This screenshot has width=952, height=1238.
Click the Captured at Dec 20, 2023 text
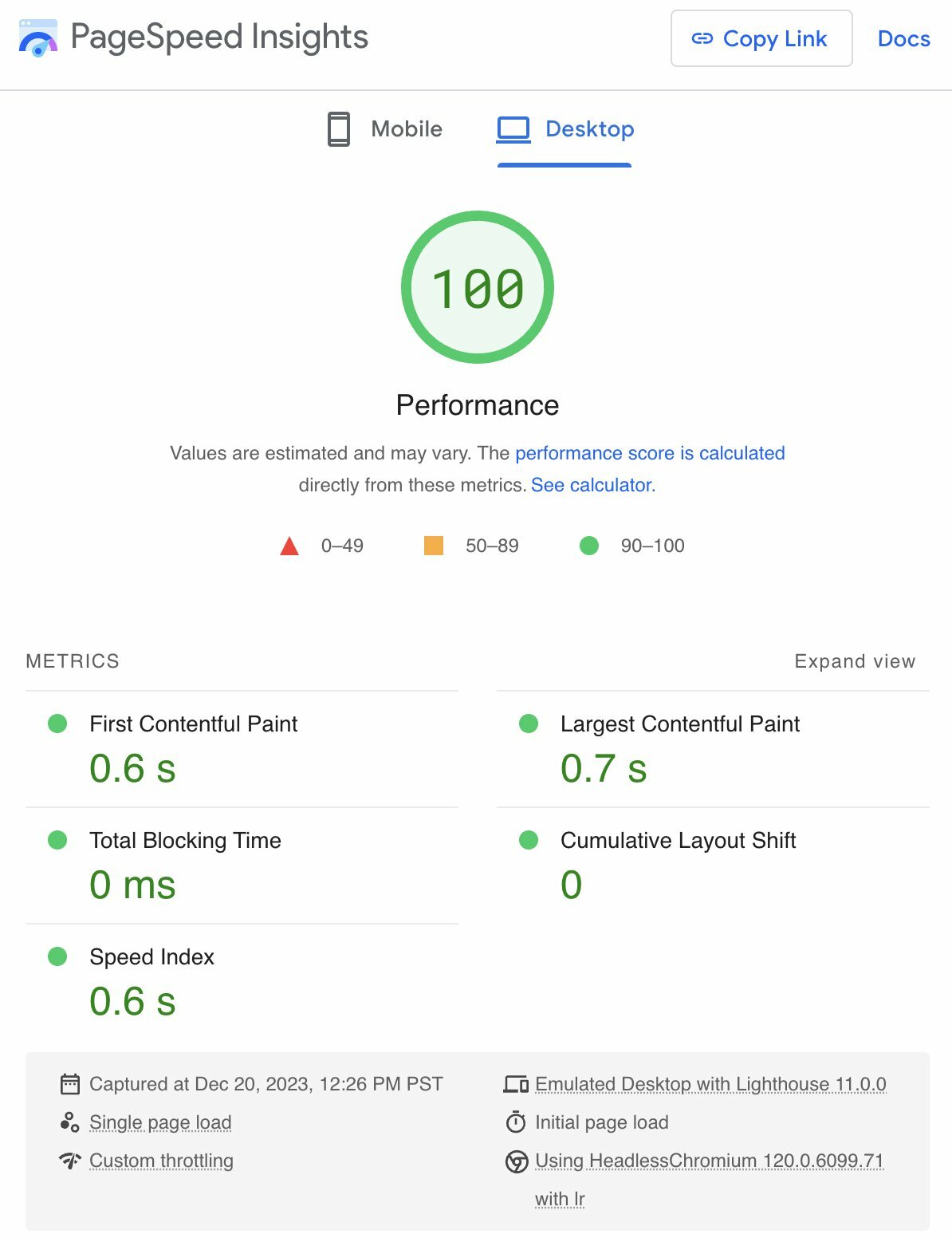pos(266,1084)
